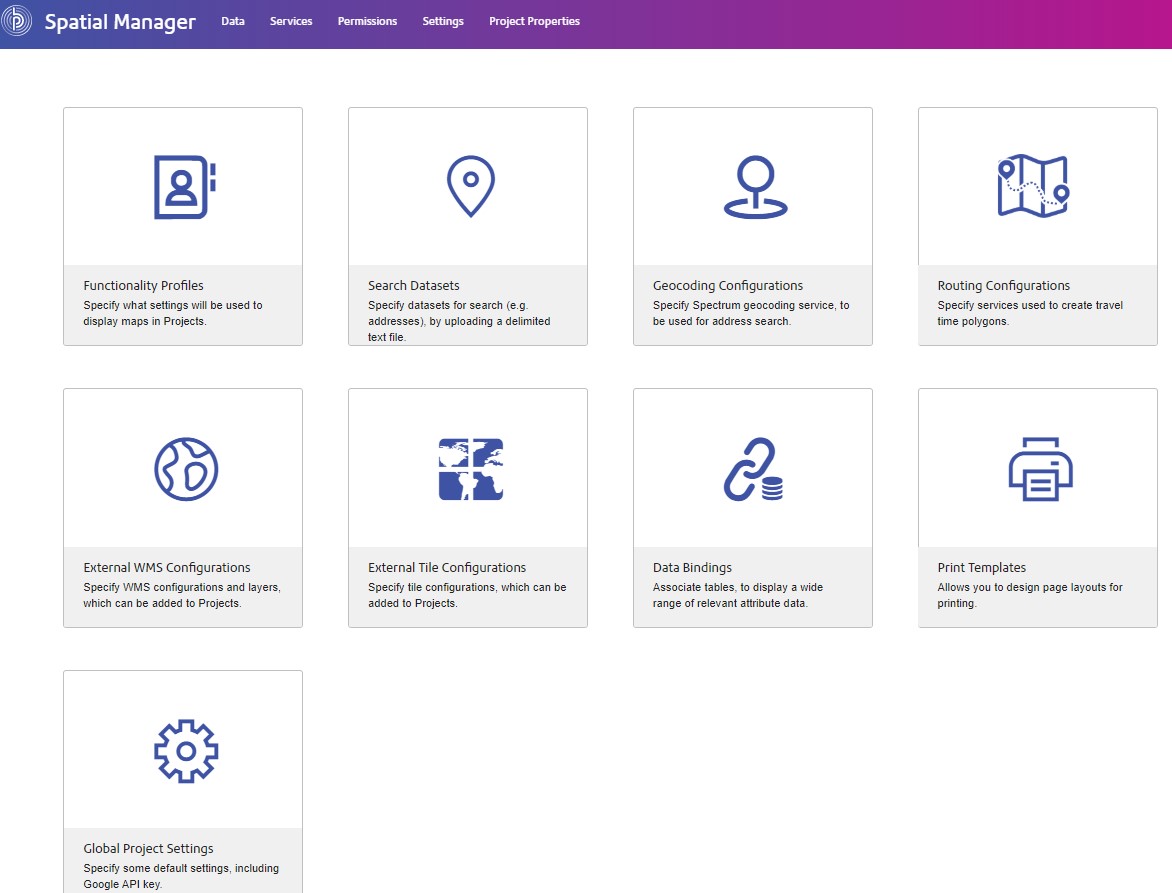Select the Print Templates printer icon
This screenshot has width=1172, height=893.
pos(1037,466)
